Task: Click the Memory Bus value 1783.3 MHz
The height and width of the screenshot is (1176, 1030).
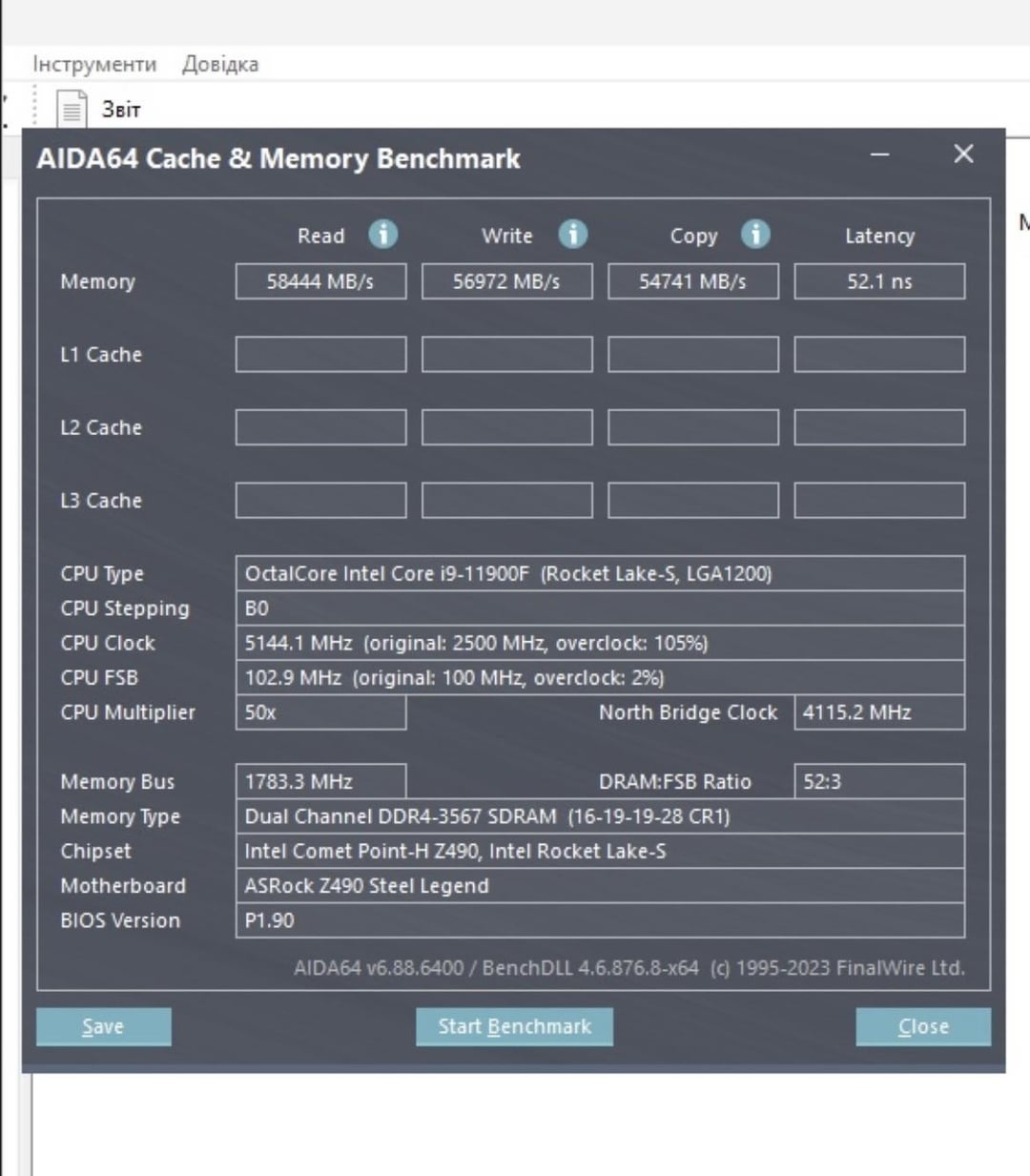Action: (x=320, y=781)
